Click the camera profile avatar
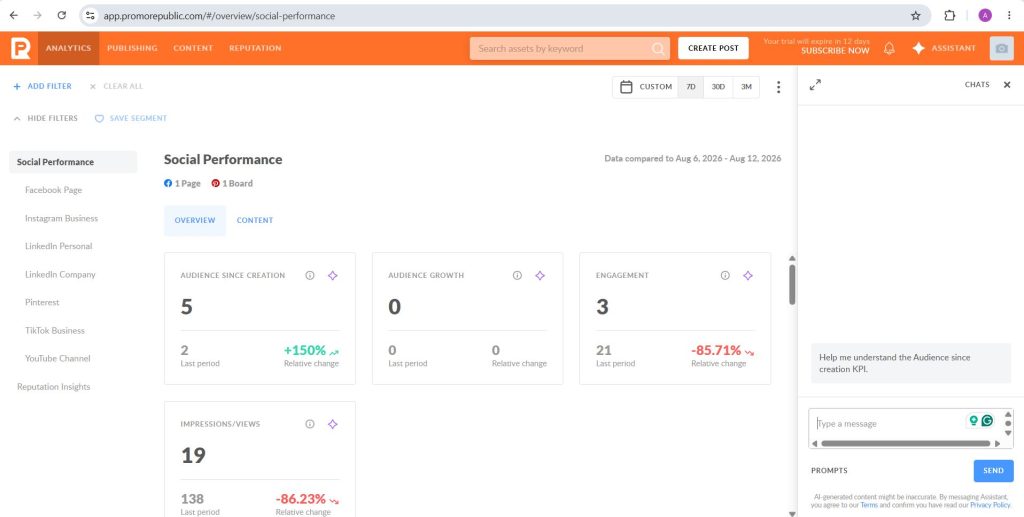 [x=1002, y=48]
